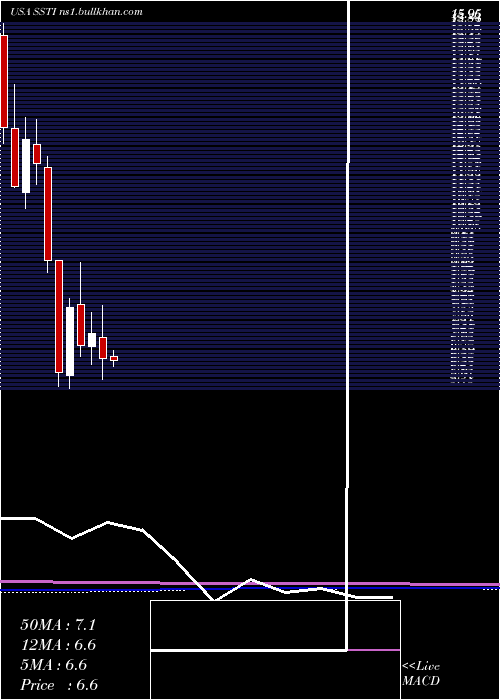Click the tallest white candlestick near the chart bottom
Screen dimensions: 500x700
pos(70,342)
